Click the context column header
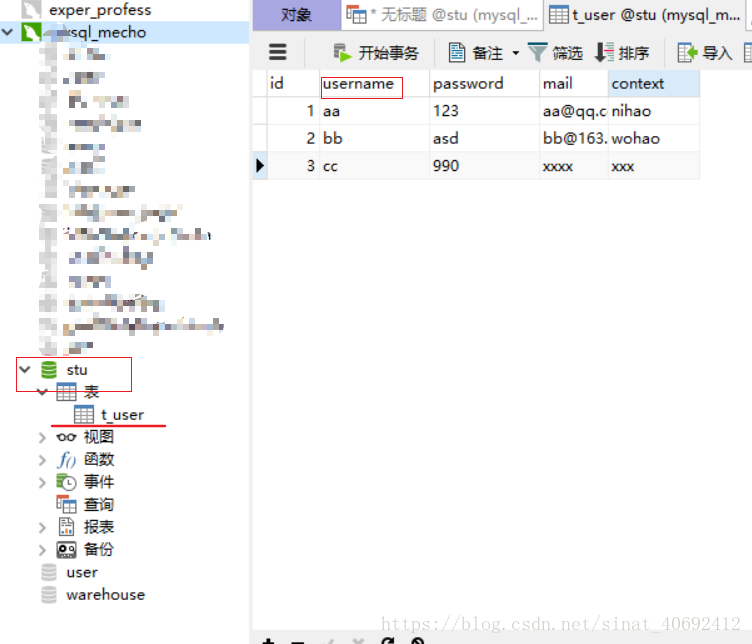This screenshot has width=752, height=644. (654, 83)
